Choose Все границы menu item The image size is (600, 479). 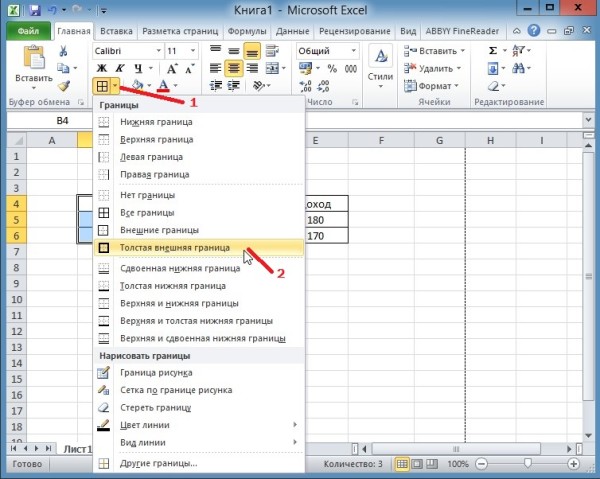click(199, 213)
